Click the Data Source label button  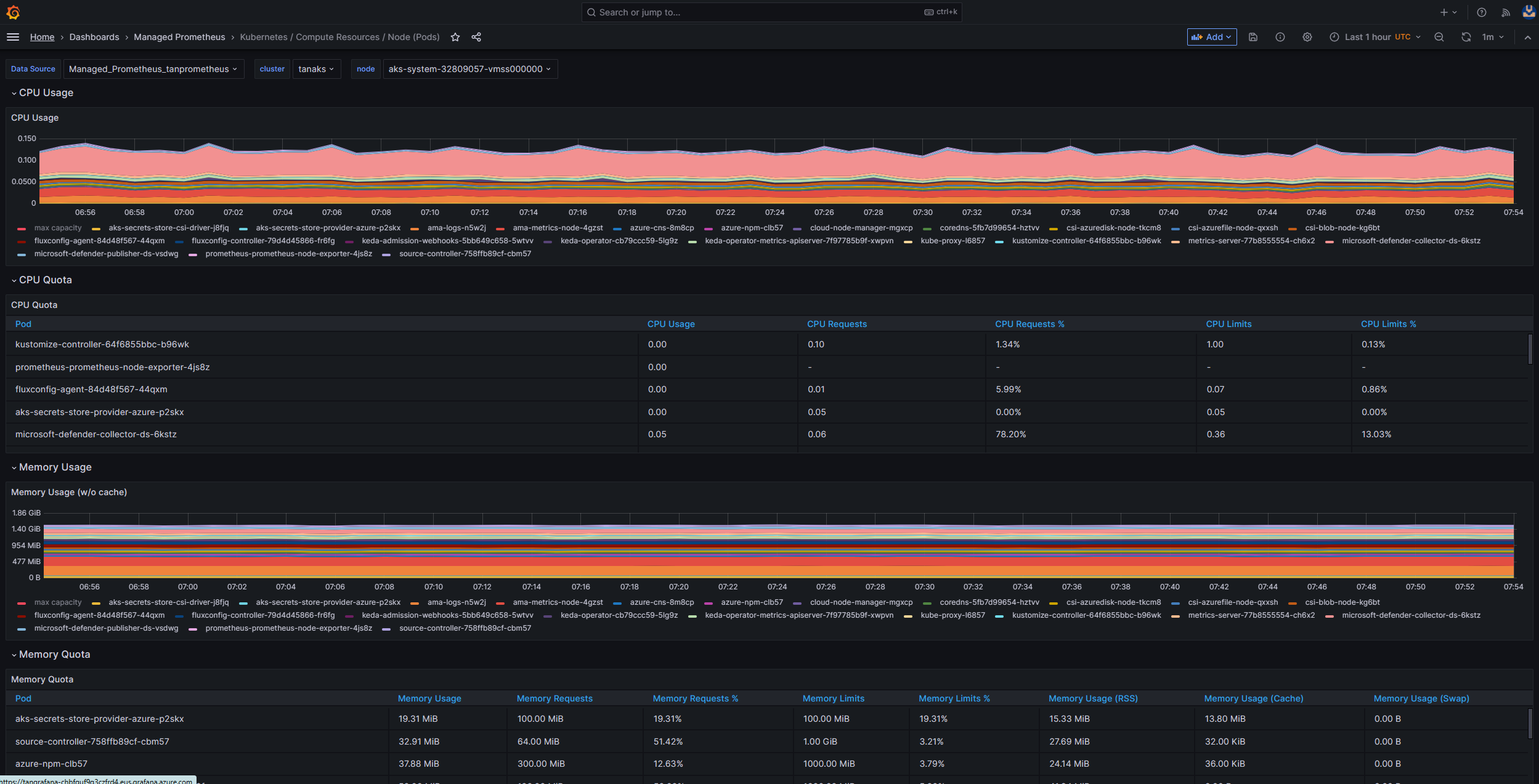point(33,68)
